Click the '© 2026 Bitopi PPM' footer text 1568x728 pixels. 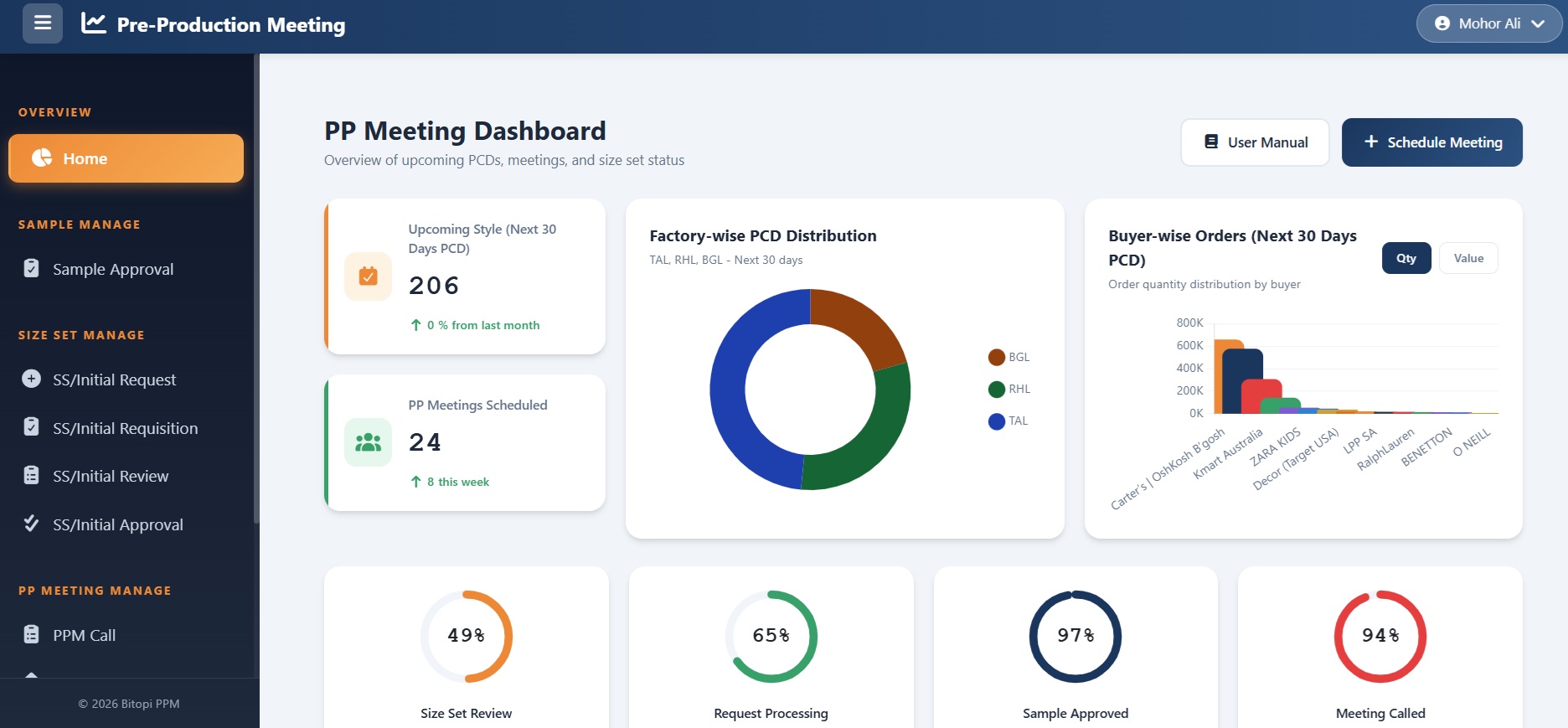(129, 704)
